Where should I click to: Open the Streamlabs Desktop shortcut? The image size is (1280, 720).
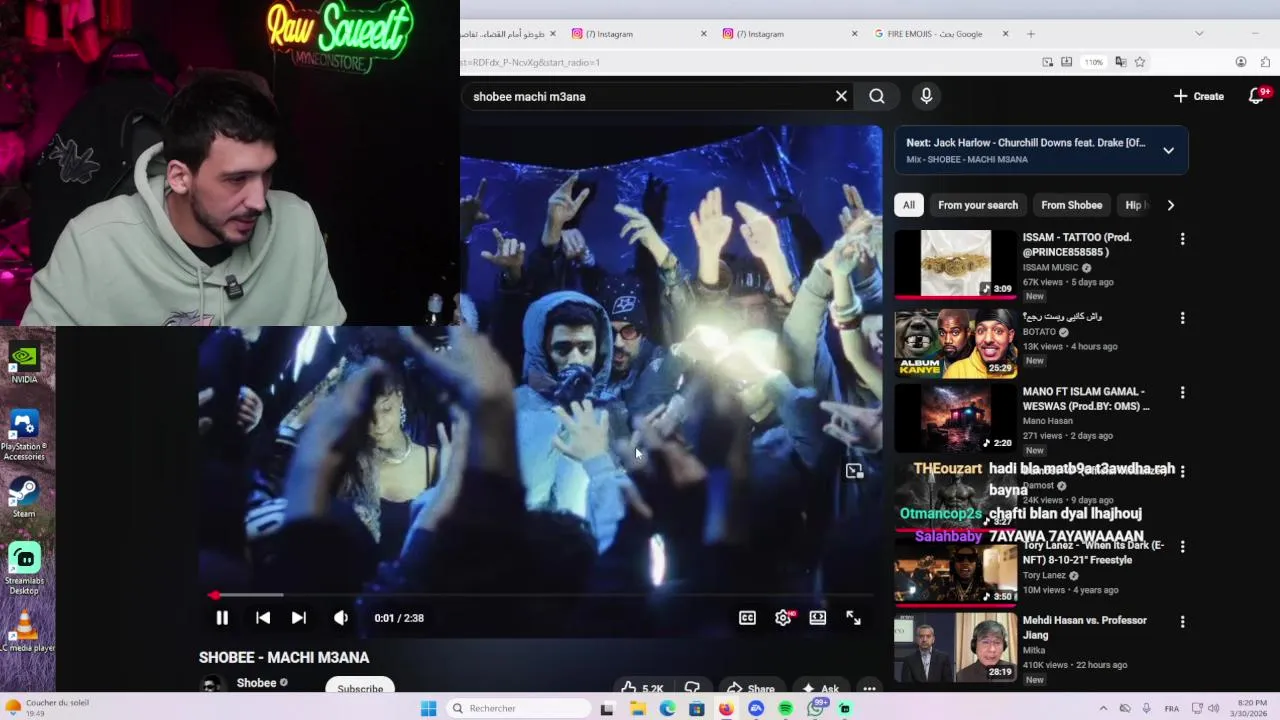click(x=24, y=568)
